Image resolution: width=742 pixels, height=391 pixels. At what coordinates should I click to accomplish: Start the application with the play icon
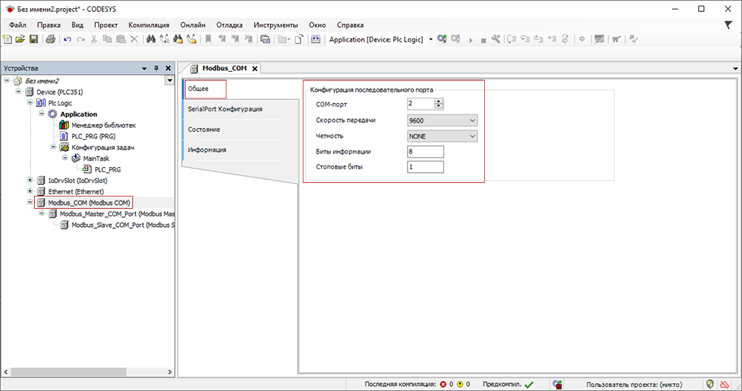pos(470,40)
